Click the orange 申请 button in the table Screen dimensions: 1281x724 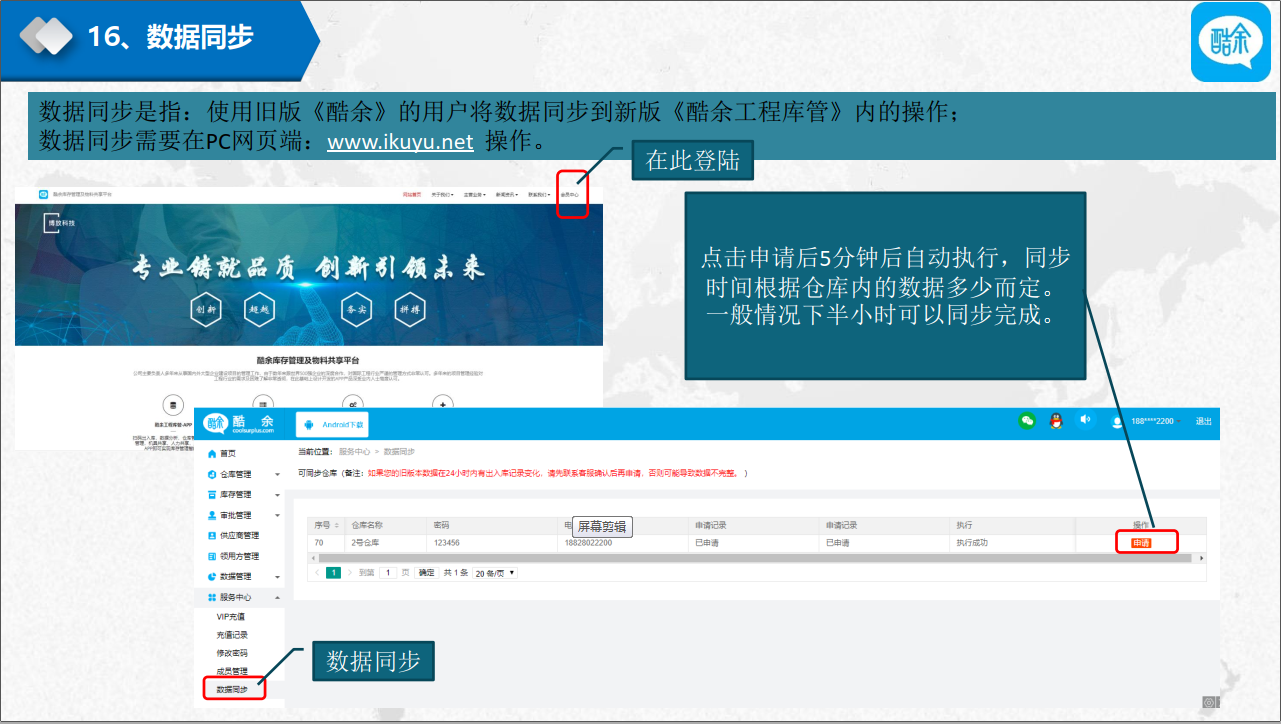pyautogui.click(x=1141, y=543)
